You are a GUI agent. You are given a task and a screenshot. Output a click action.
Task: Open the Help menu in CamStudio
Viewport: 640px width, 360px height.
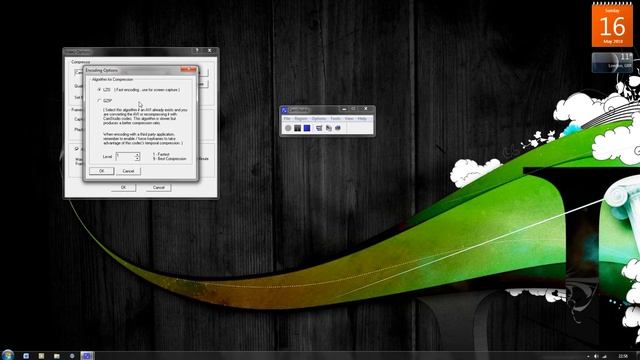pos(362,119)
